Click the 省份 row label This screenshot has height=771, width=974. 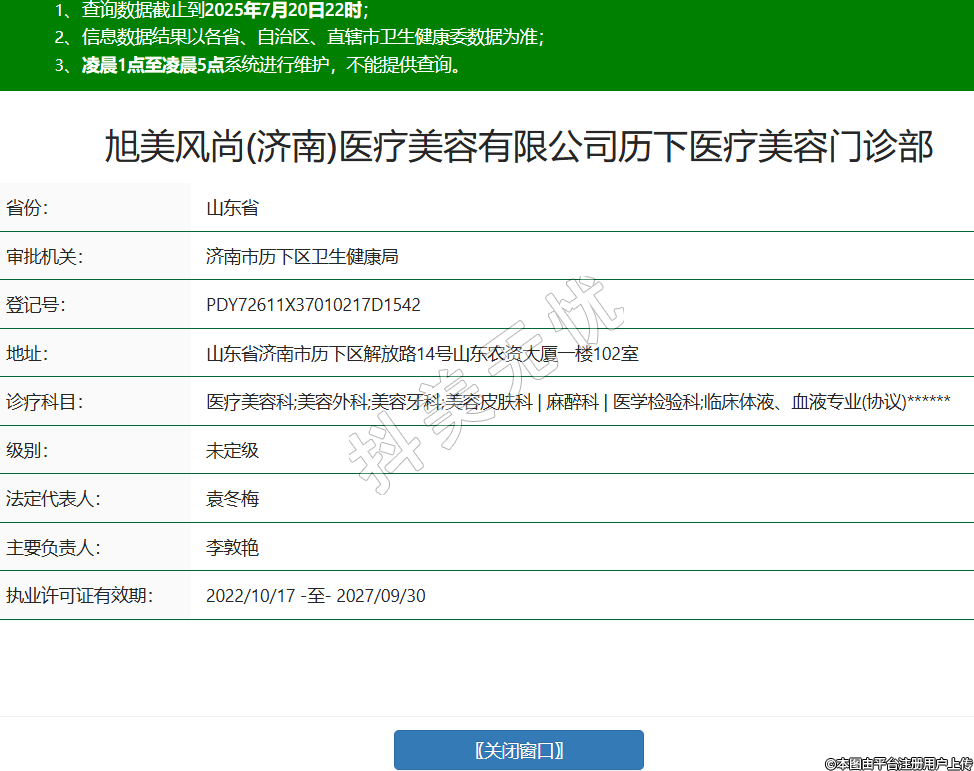[x=27, y=208]
